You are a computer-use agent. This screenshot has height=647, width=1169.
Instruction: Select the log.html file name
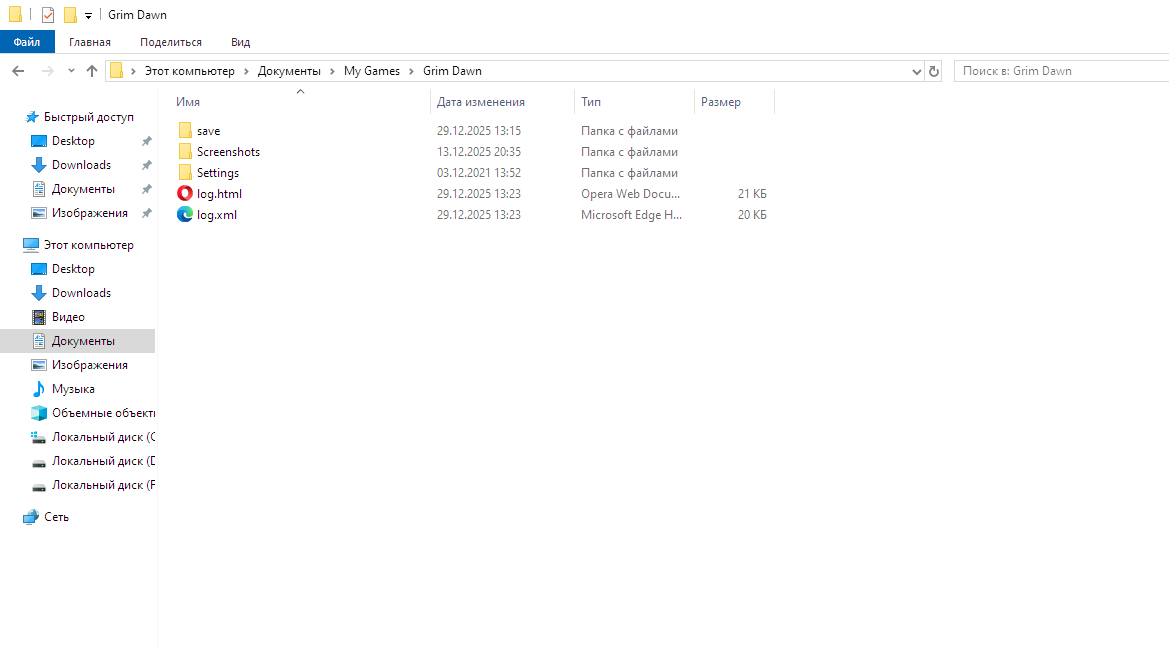coord(219,194)
